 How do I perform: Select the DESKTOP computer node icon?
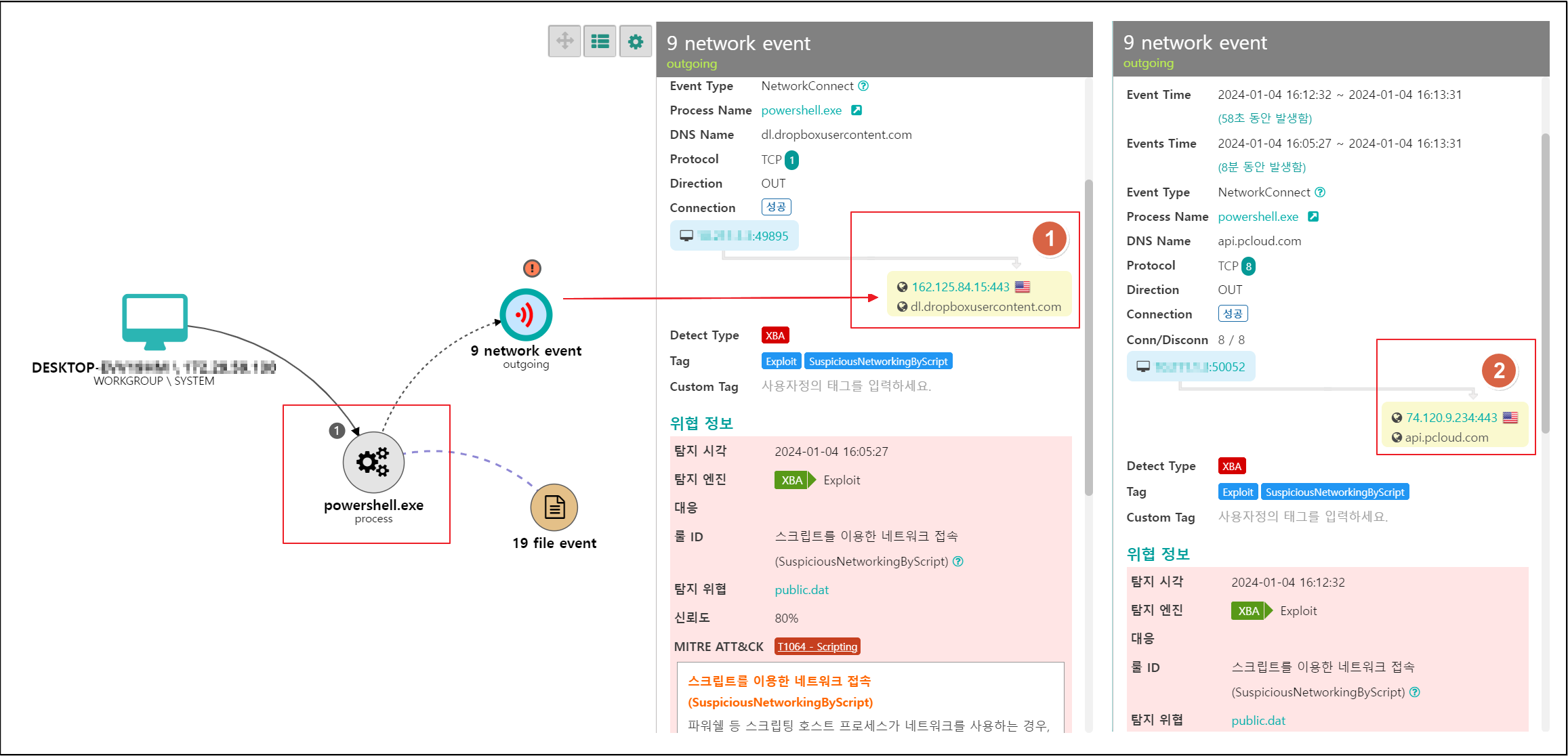[x=155, y=322]
